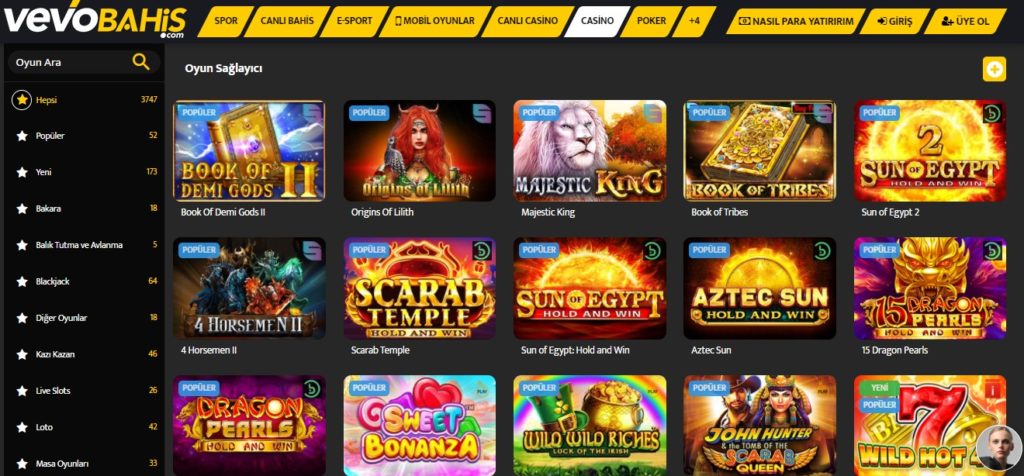Click provider badge on Scarab Temple tile
This screenshot has height=476, width=1024.
click(x=482, y=251)
